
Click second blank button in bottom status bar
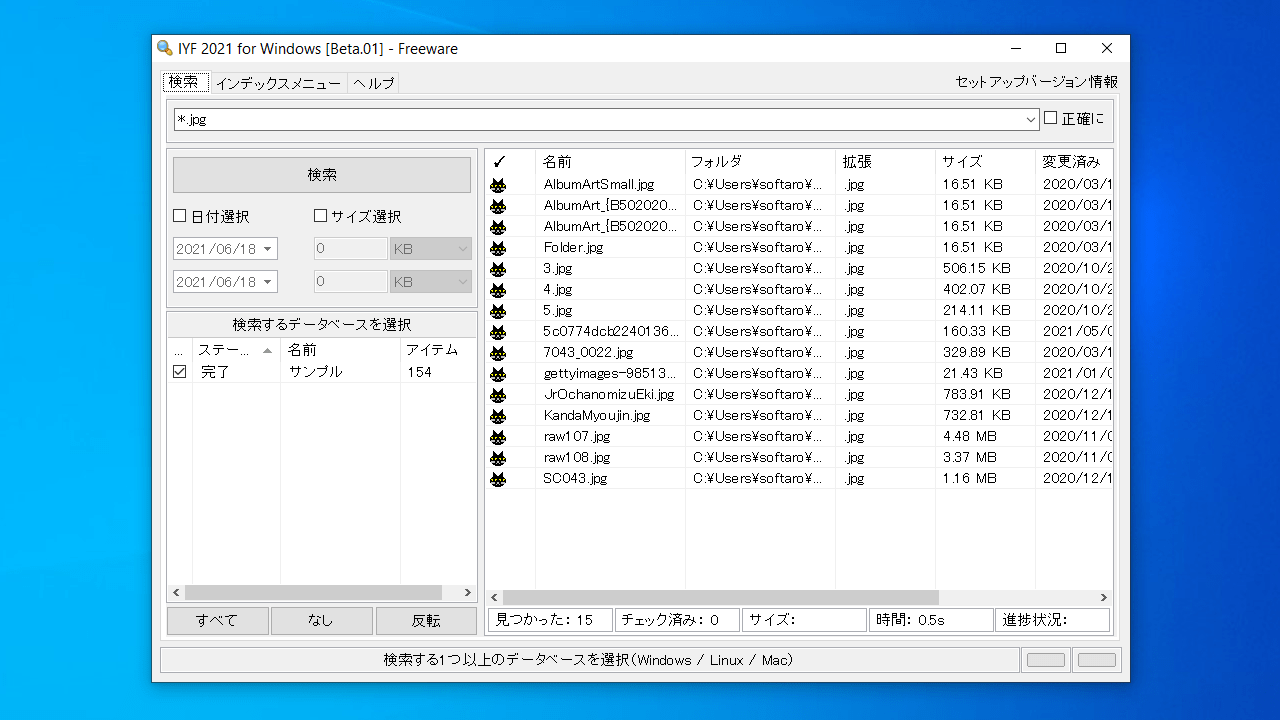1097,660
